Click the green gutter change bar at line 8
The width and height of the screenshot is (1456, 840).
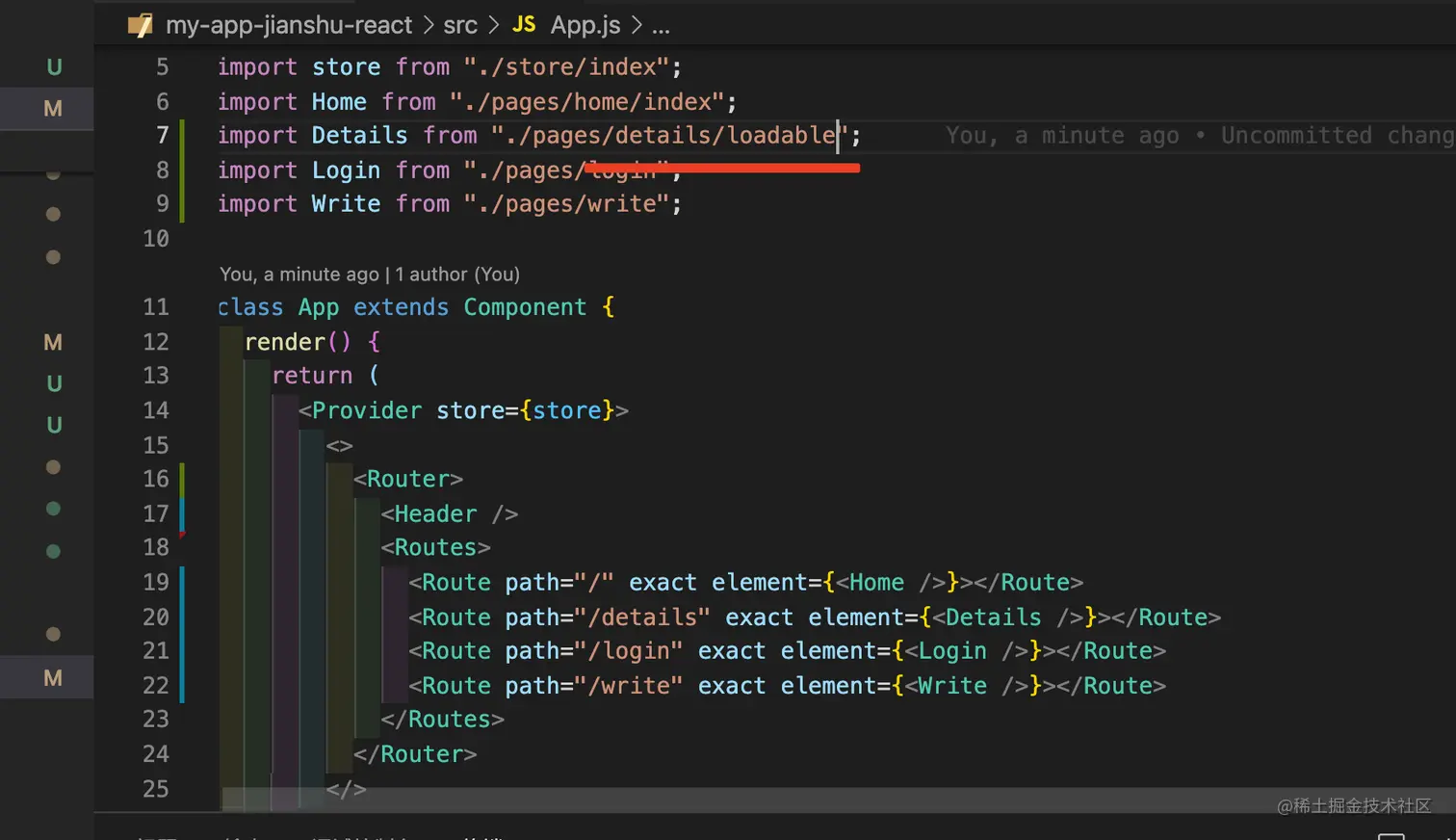click(x=182, y=171)
